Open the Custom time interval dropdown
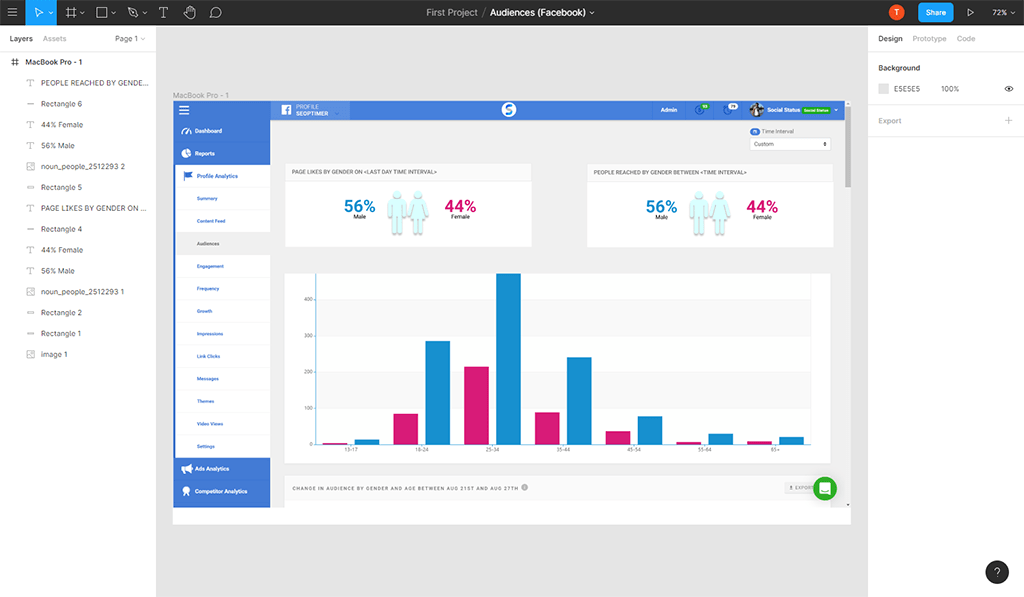Image resolution: width=1024 pixels, height=597 pixels. 790,144
